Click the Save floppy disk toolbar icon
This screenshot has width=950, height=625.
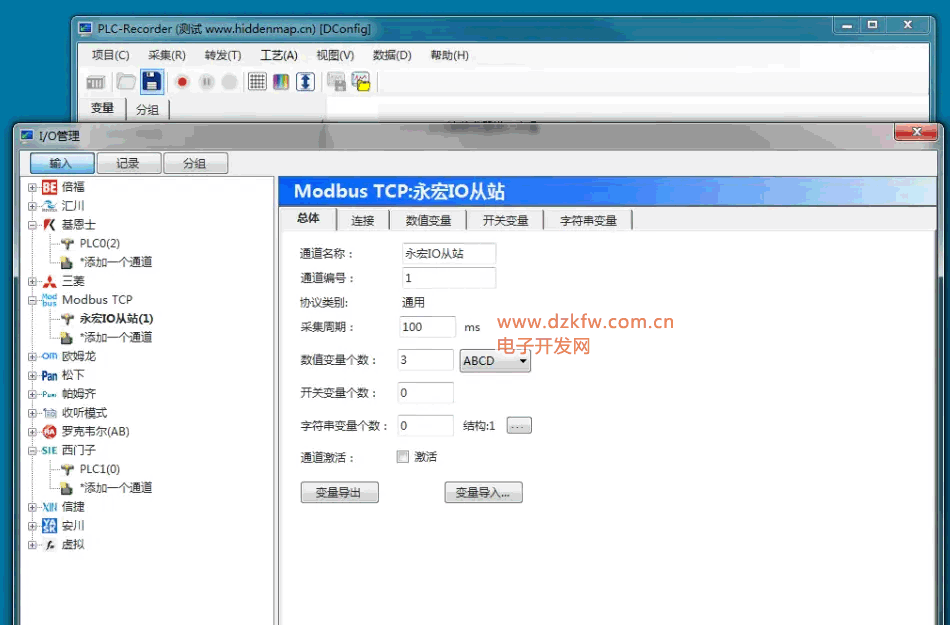pos(152,82)
